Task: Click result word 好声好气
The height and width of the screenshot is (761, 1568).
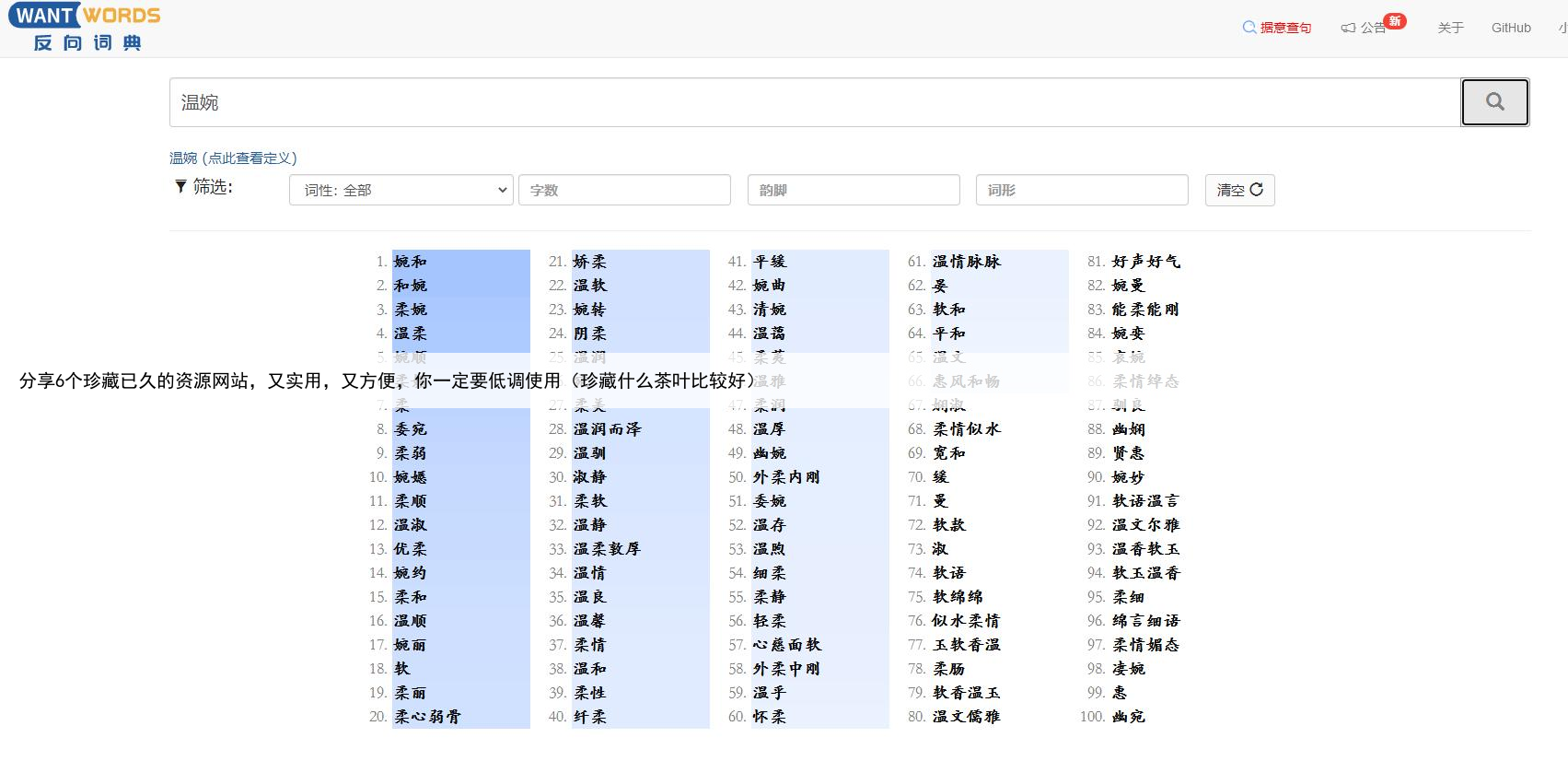Action: point(1145,262)
